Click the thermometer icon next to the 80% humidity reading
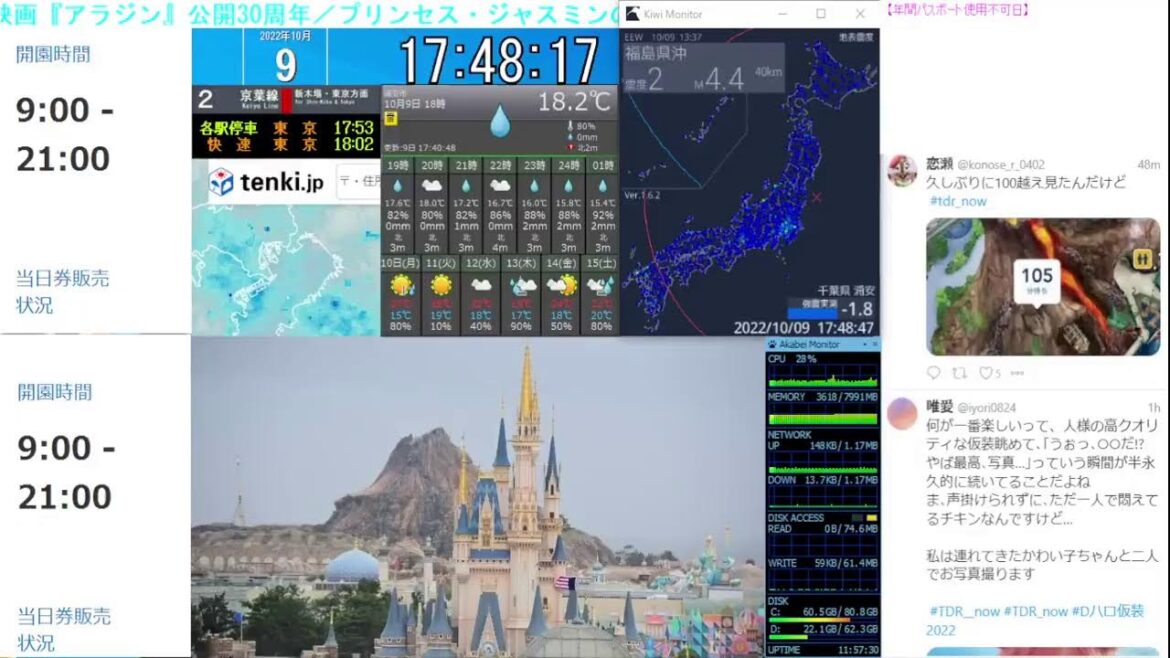1170x658 pixels. point(570,126)
